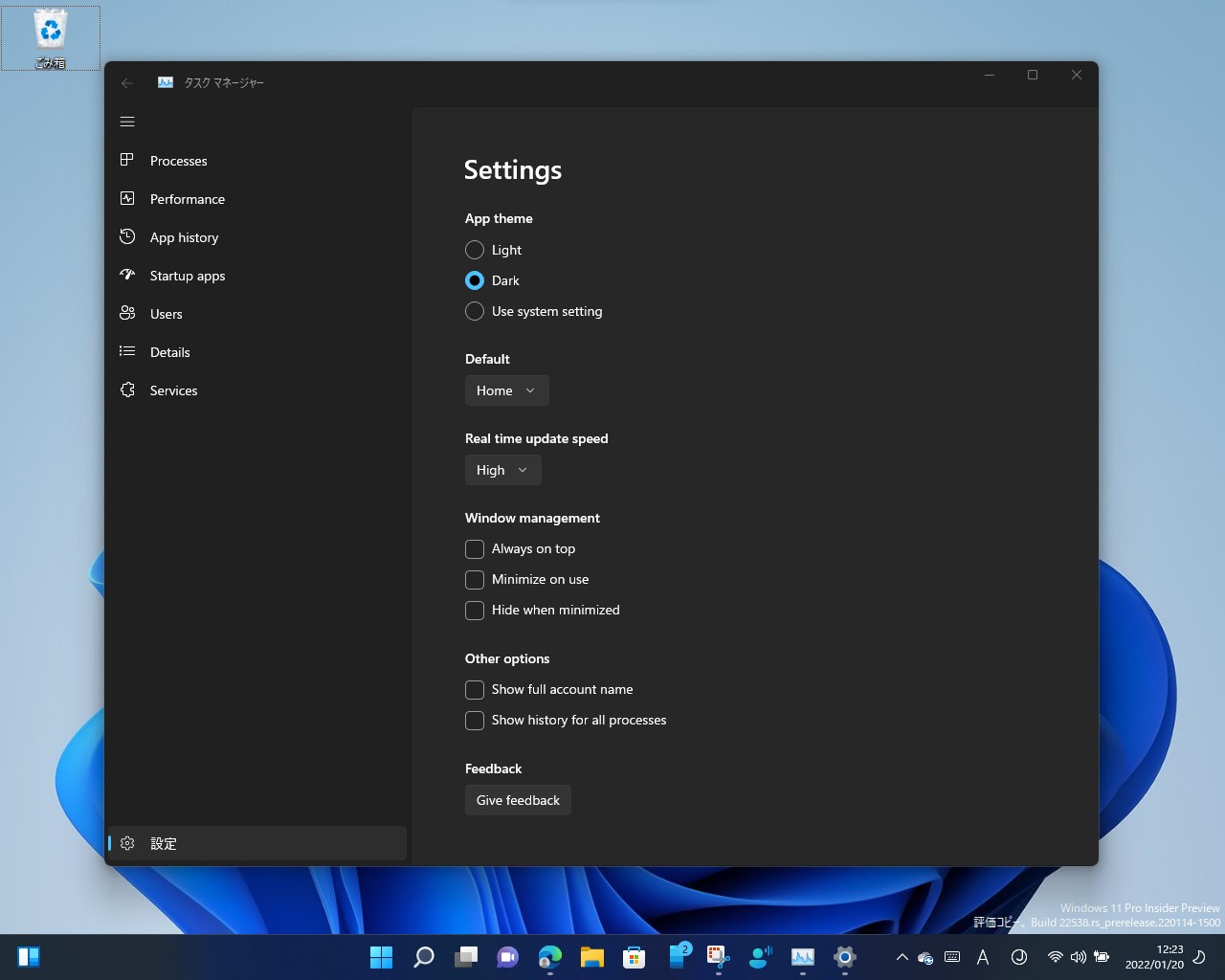This screenshot has width=1225, height=980.
Task: Click the volume speaker tray icon
Action: point(1079,957)
